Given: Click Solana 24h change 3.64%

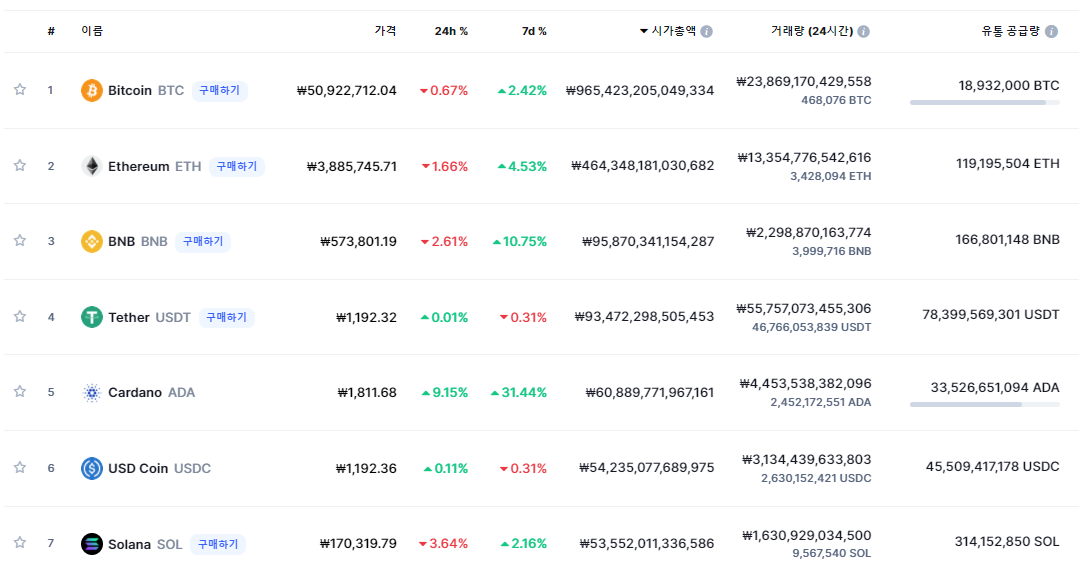Looking at the screenshot, I should [x=443, y=544].
